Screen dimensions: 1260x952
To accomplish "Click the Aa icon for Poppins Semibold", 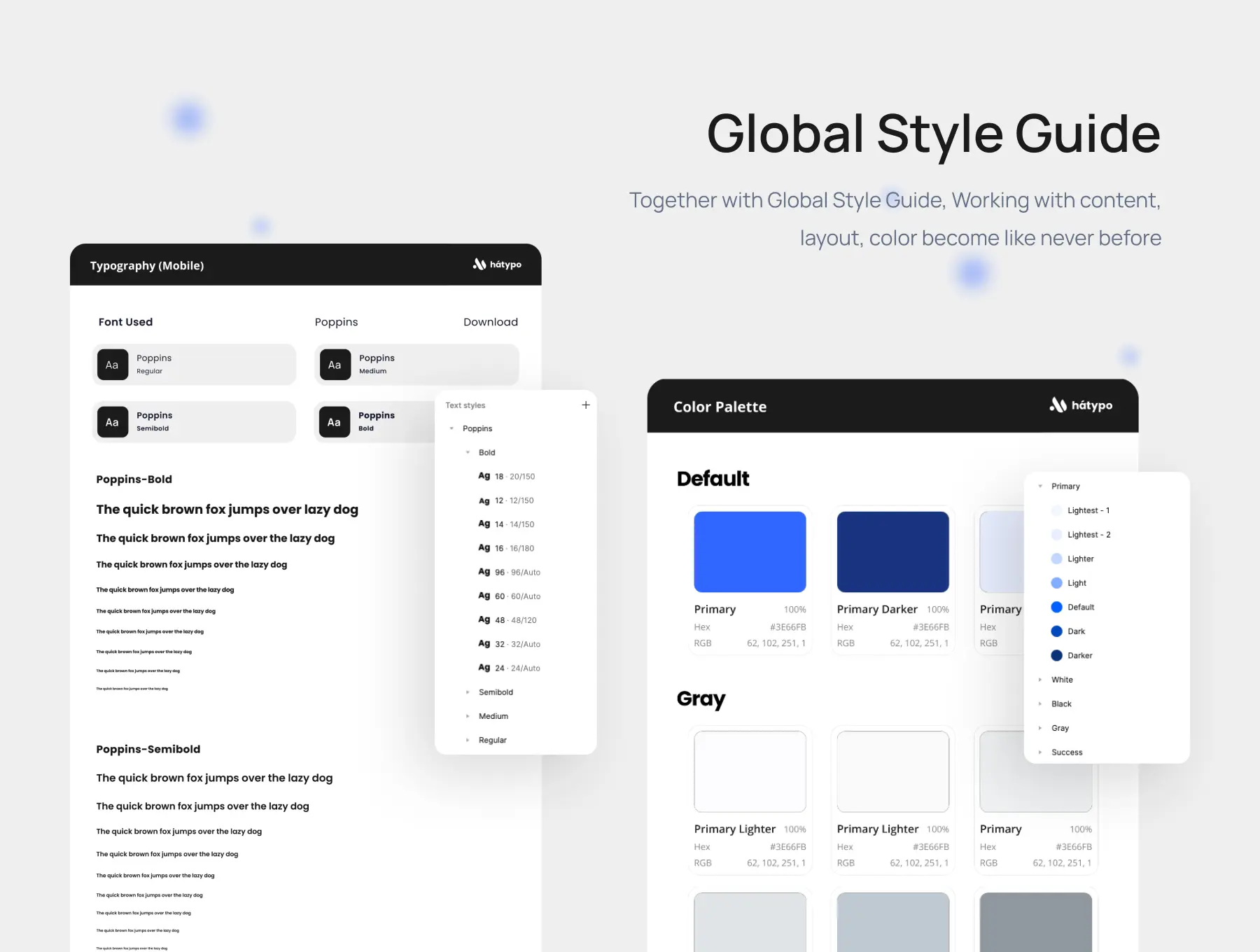I will (x=112, y=422).
